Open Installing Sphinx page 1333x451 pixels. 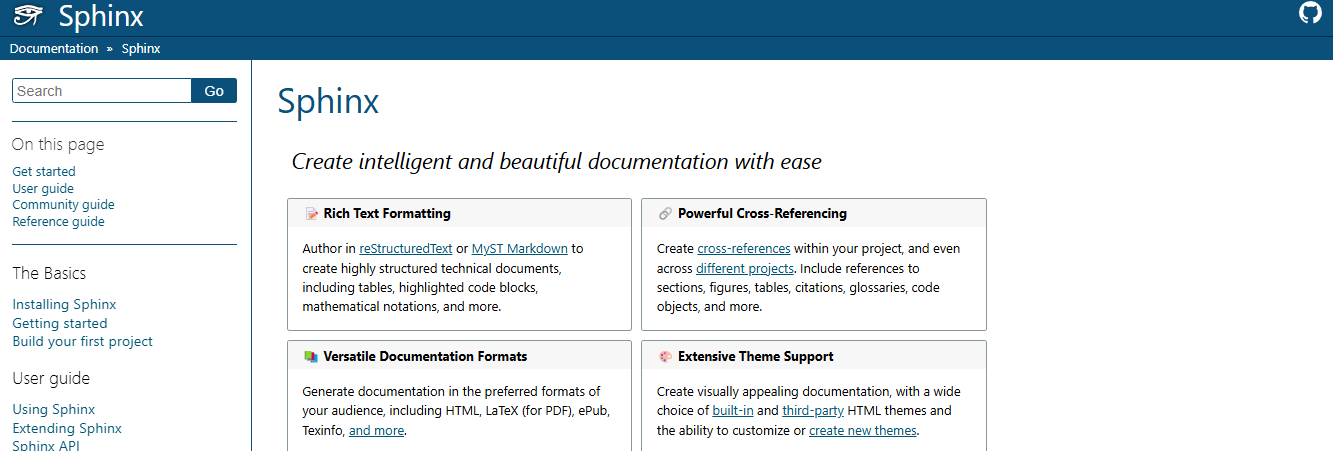(64, 305)
